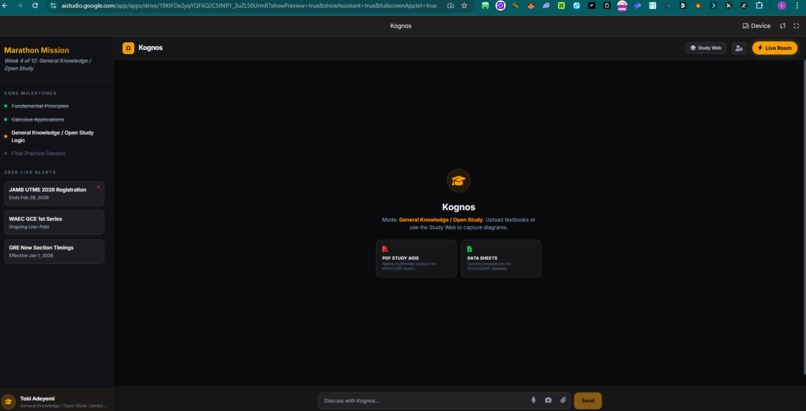Click the Send button
The width and height of the screenshot is (806, 411).
click(x=588, y=401)
